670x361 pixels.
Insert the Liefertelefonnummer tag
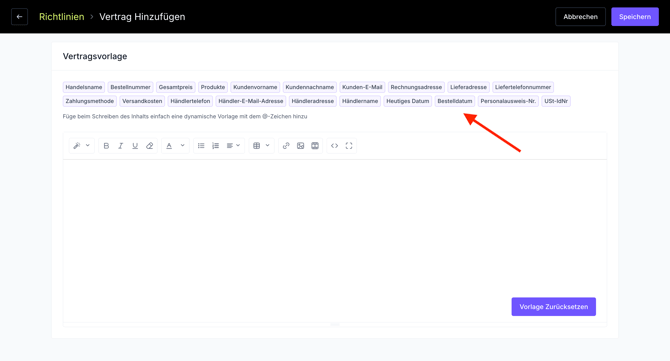[523, 87]
